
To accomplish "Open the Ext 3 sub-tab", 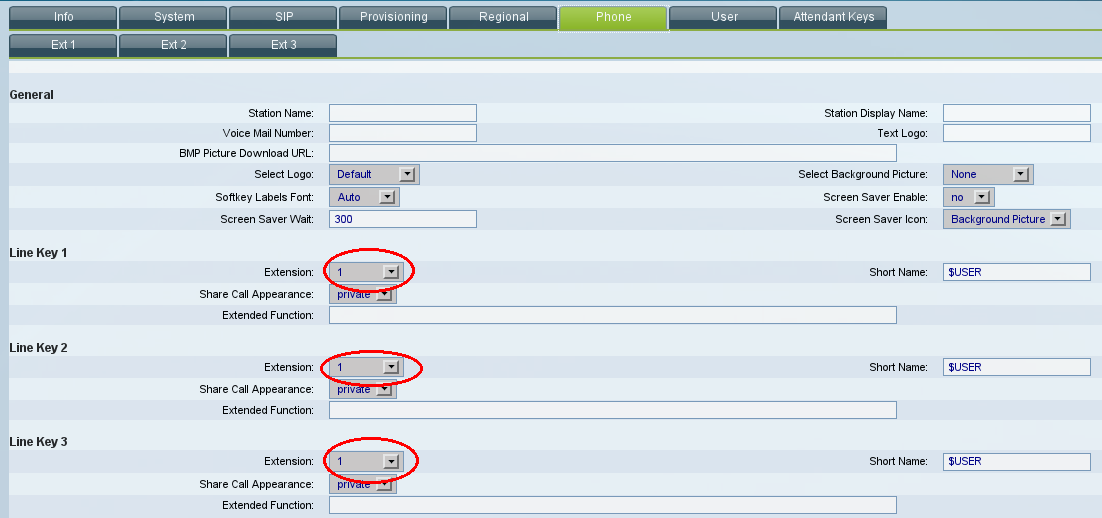I will pyautogui.click(x=283, y=45).
